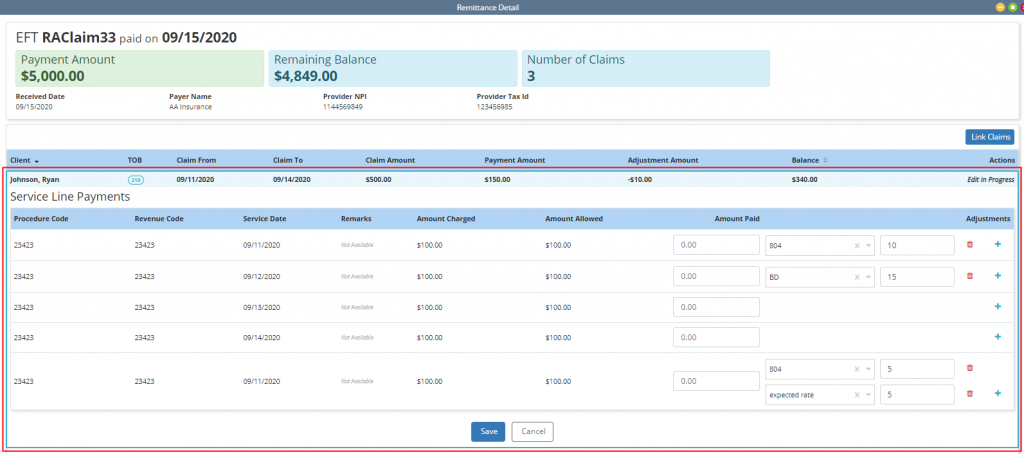Screen dimensions: 1024x454
Task: Sort claims by Client column
Action: pos(24,160)
